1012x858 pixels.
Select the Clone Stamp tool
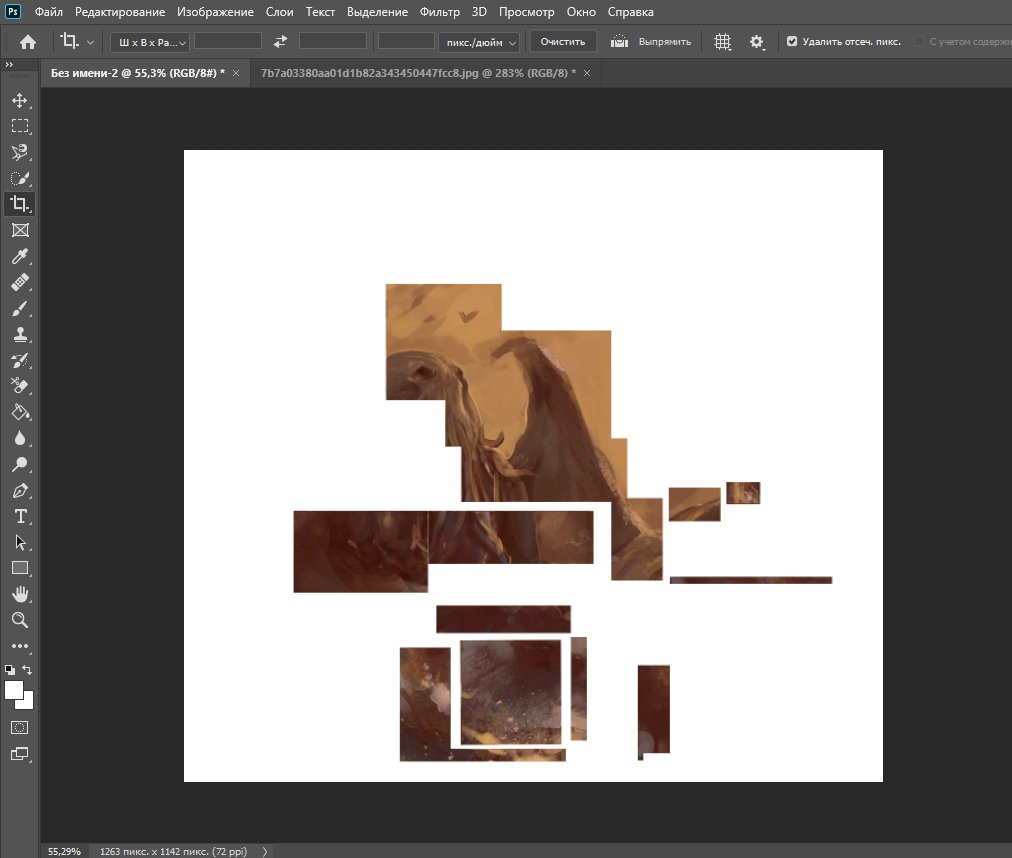tap(20, 334)
